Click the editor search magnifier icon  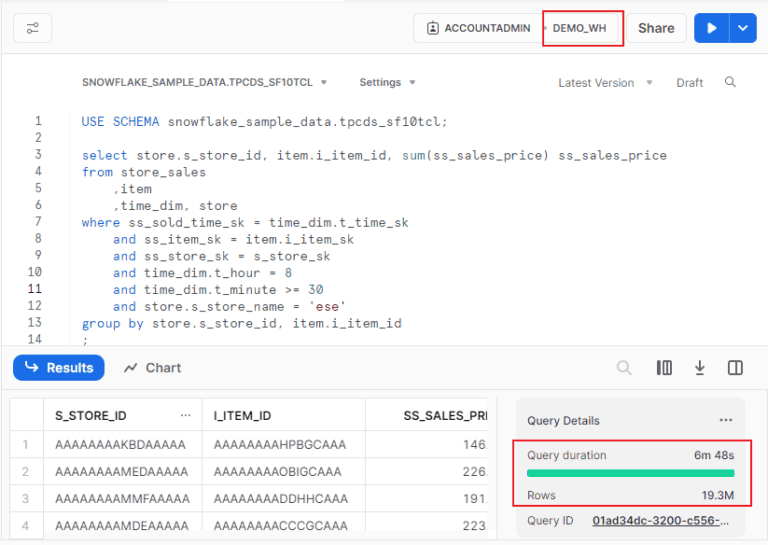(x=730, y=82)
